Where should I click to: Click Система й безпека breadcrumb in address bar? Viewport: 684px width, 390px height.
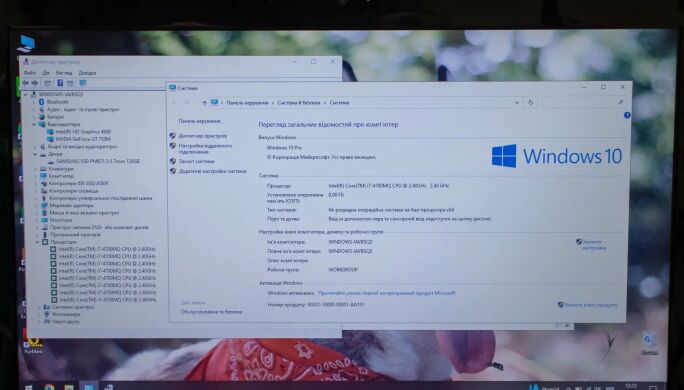click(299, 103)
